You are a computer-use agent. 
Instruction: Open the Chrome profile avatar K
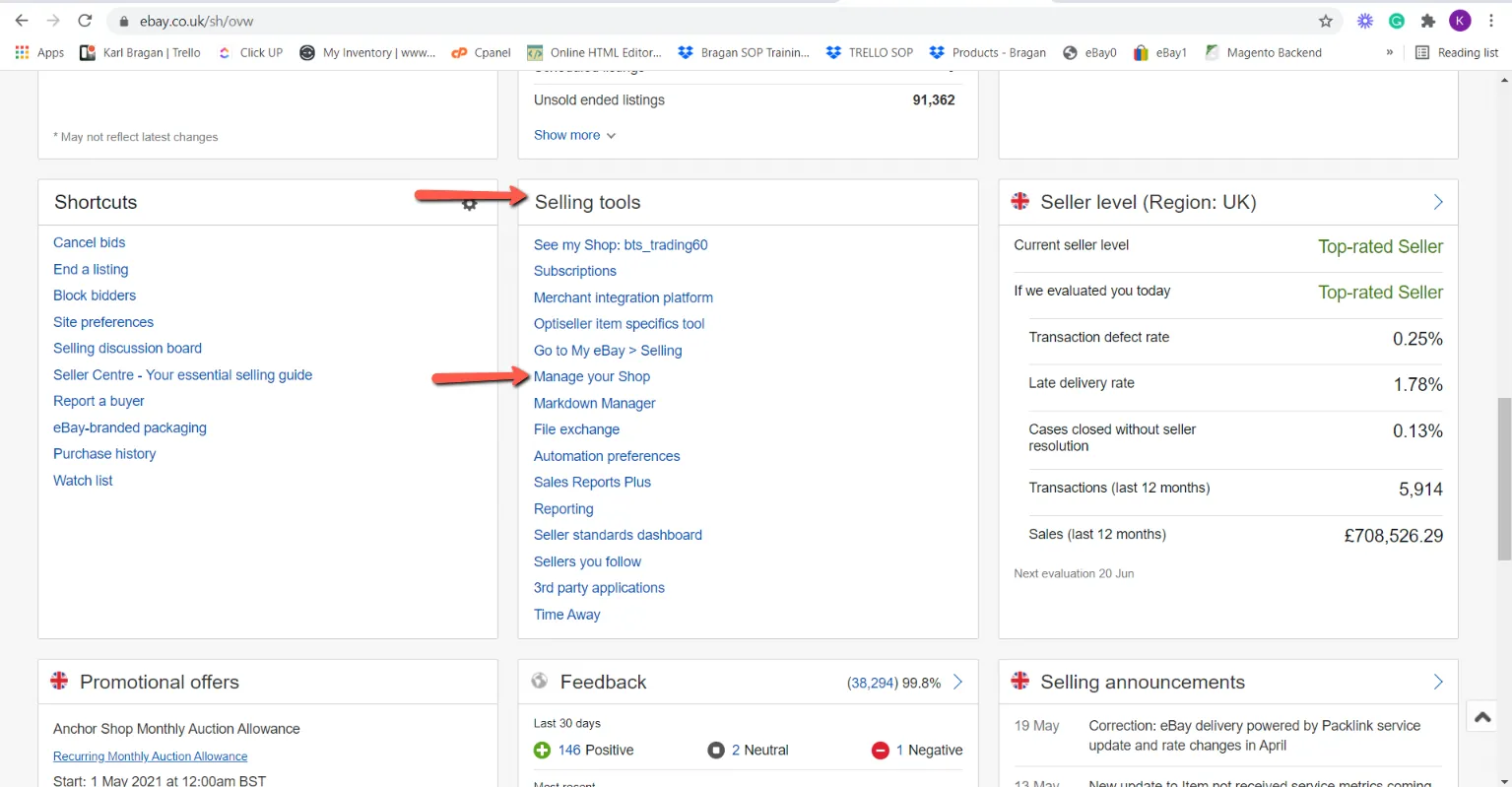click(1460, 21)
